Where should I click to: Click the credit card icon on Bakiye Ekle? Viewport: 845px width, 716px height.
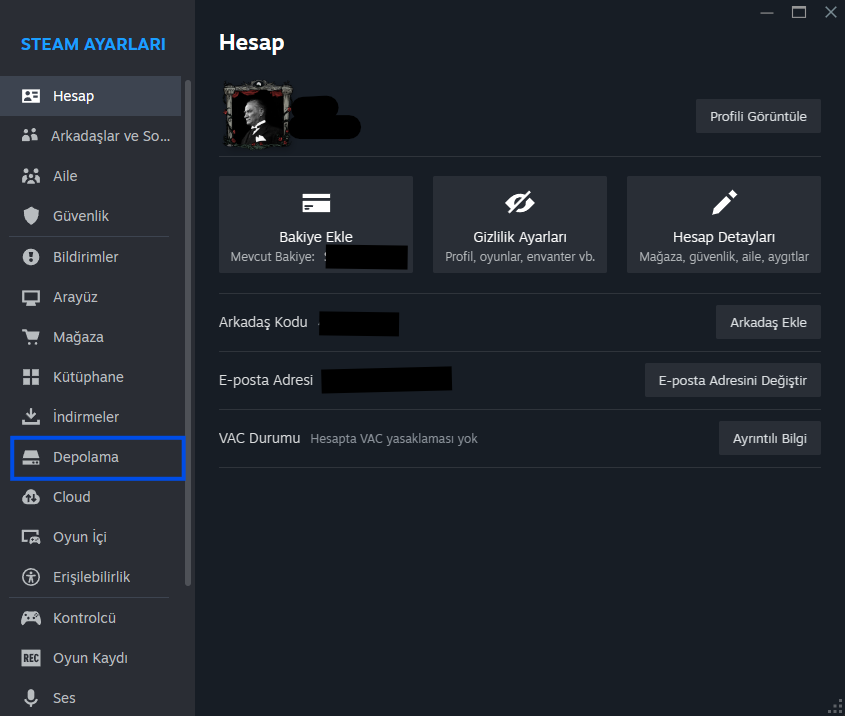(x=316, y=203)
